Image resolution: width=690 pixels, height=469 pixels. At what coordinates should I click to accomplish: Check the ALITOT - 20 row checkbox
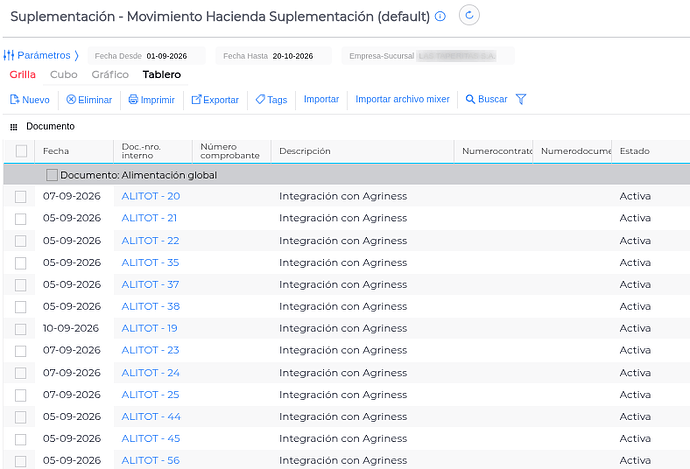click(21, 197)
